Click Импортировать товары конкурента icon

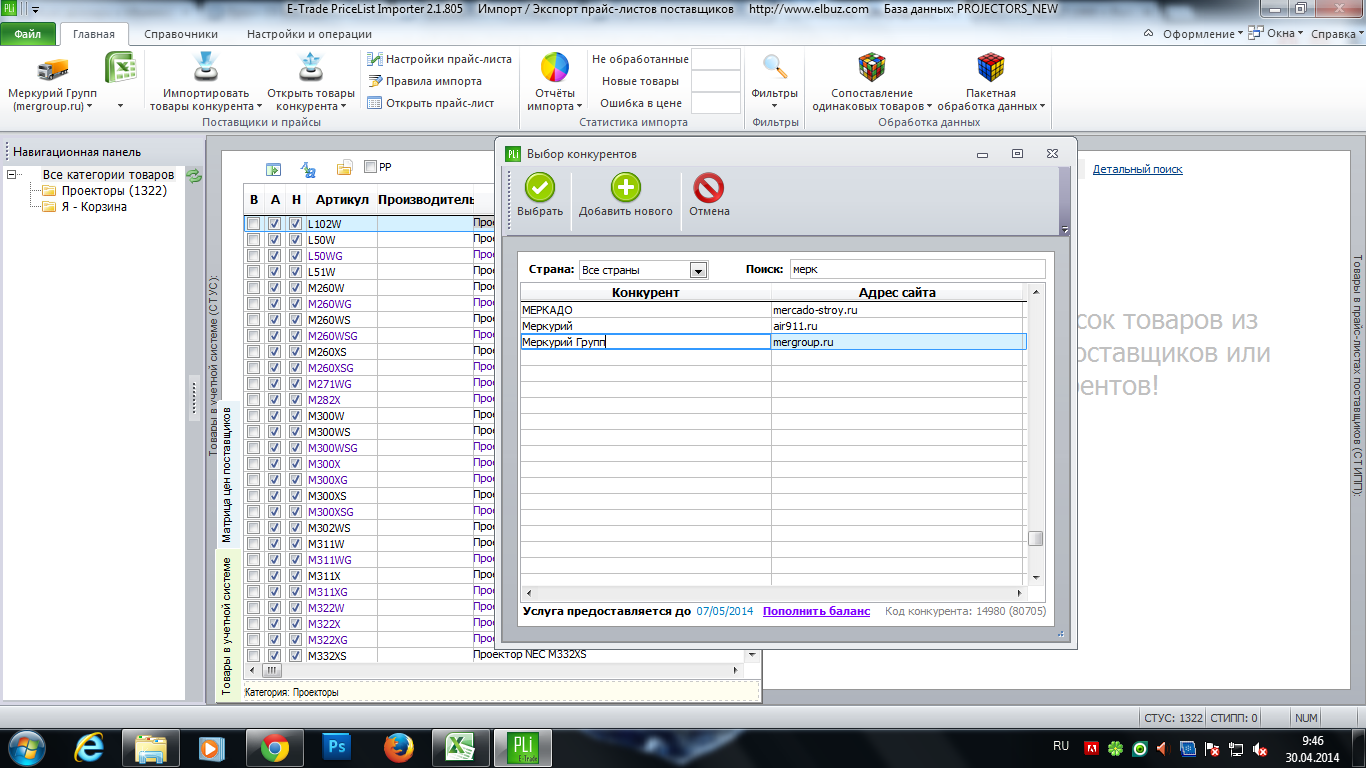point(205,67)
